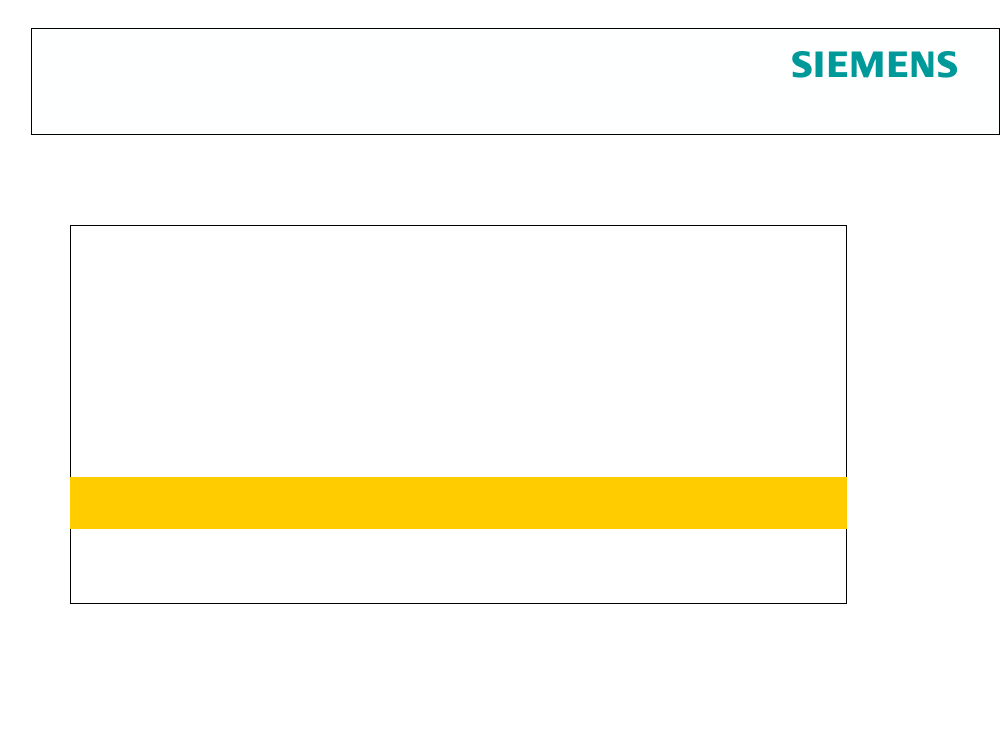Click the empty header box beside the logo
The height and width of the screenshot is (750, 1000).
click(408, 81)
